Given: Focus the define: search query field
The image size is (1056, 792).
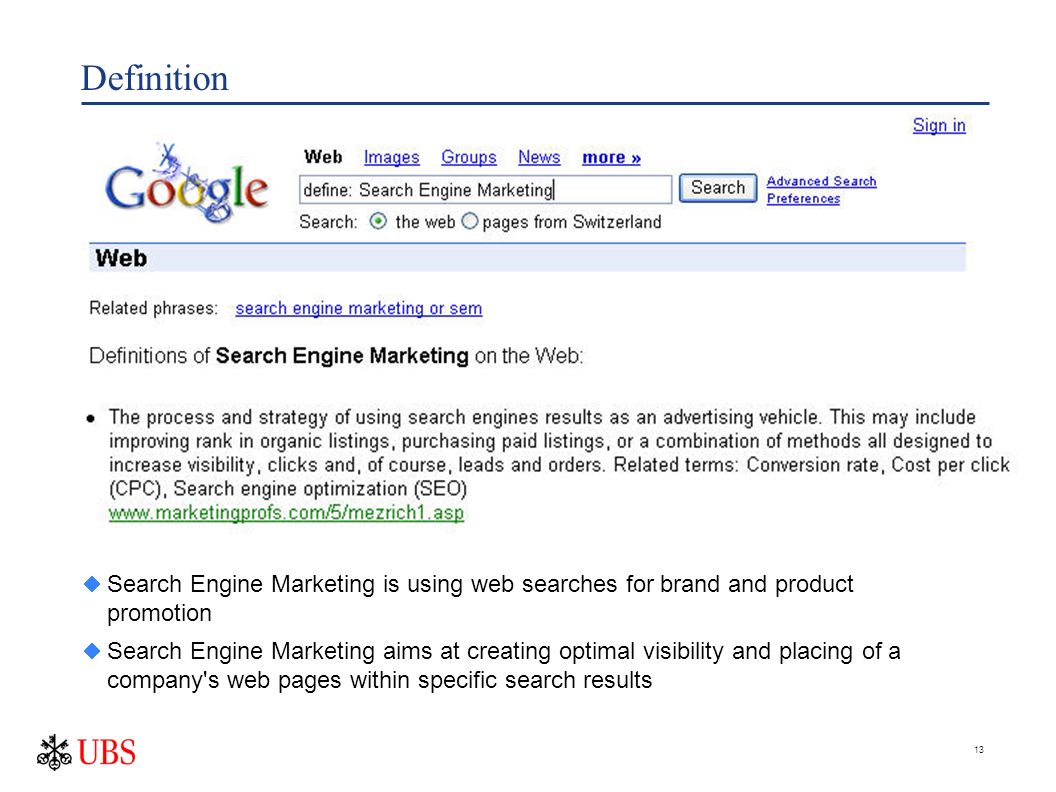Looking at the screenshot, I should 486,189.
